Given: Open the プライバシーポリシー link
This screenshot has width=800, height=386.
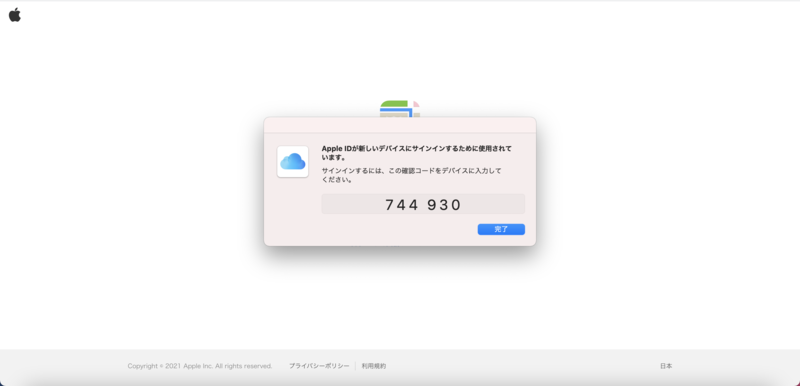Looking at the screenshot, I should pos(319,366).
